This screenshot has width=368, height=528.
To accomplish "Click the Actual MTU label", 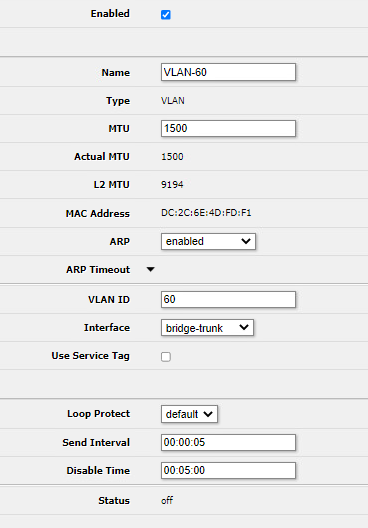I will [102, 157].
